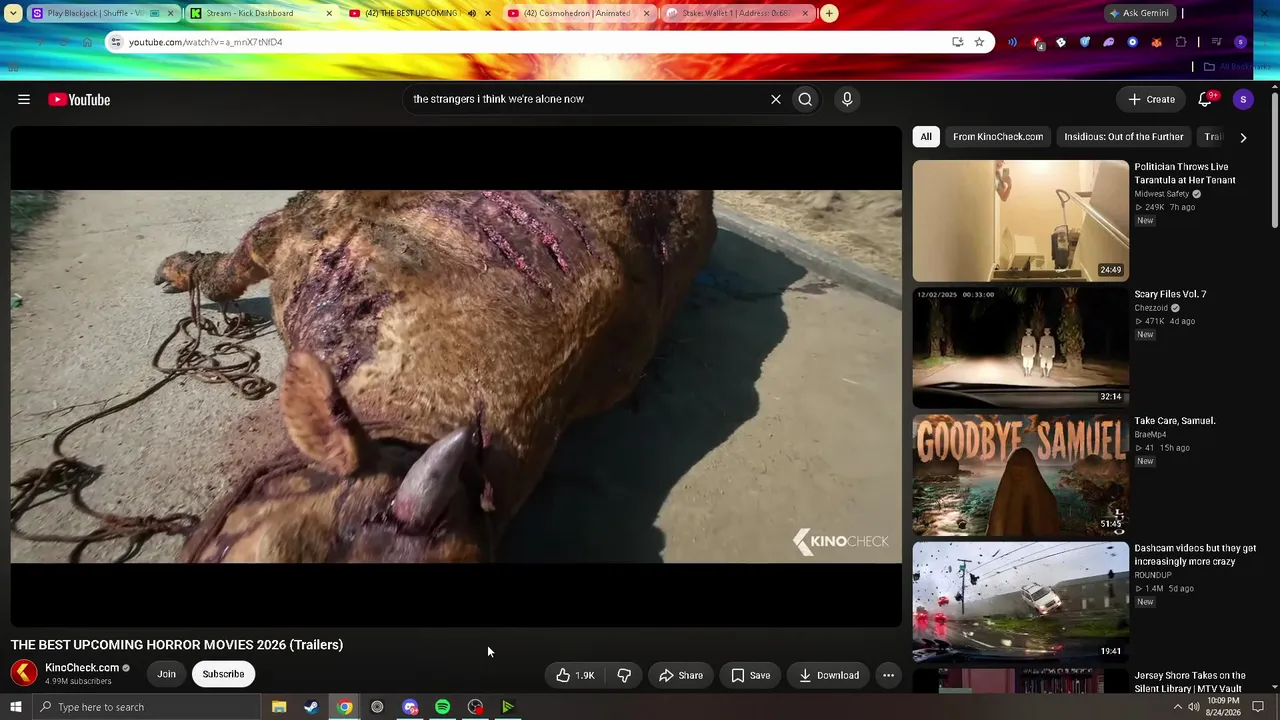Download the video
1280x720 pixels.
click(829, 675)
